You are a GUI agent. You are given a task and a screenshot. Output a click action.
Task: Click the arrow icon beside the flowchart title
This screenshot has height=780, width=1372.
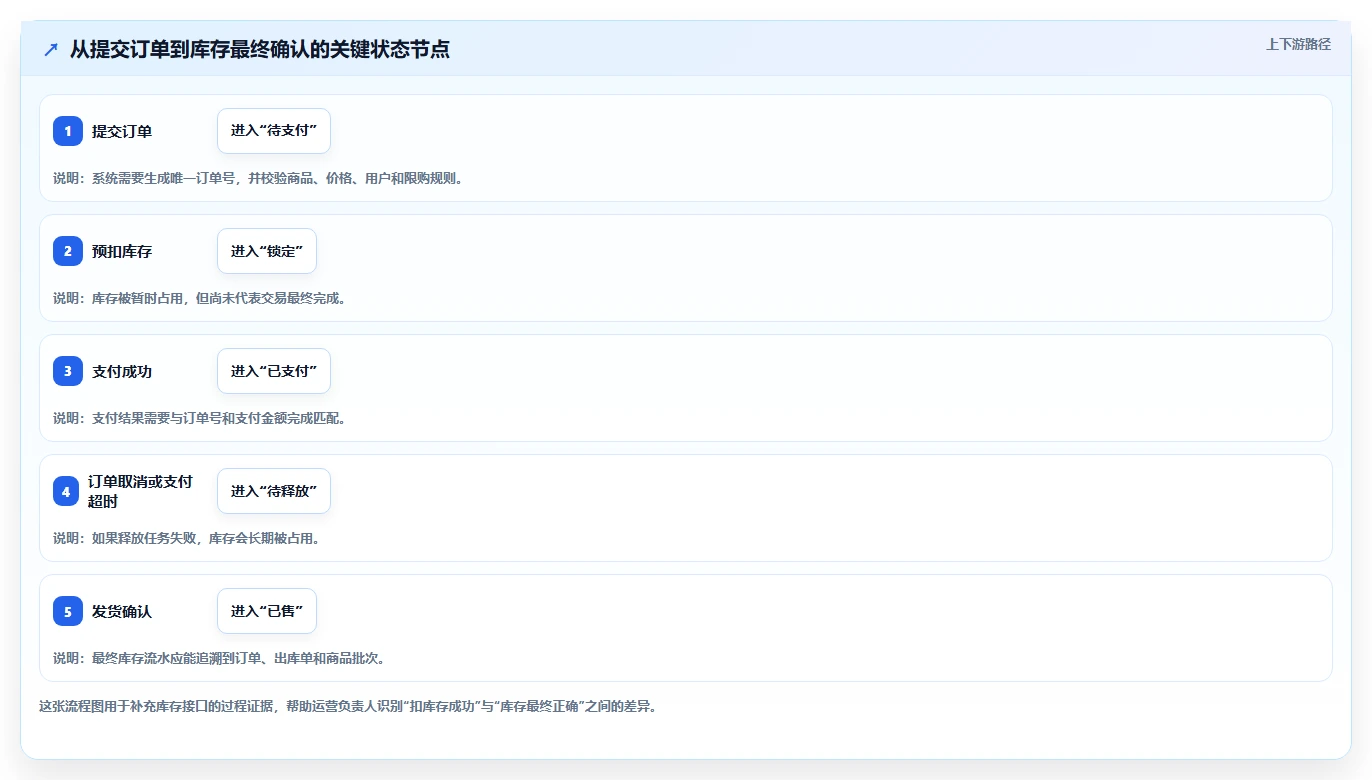coord(51,49)
